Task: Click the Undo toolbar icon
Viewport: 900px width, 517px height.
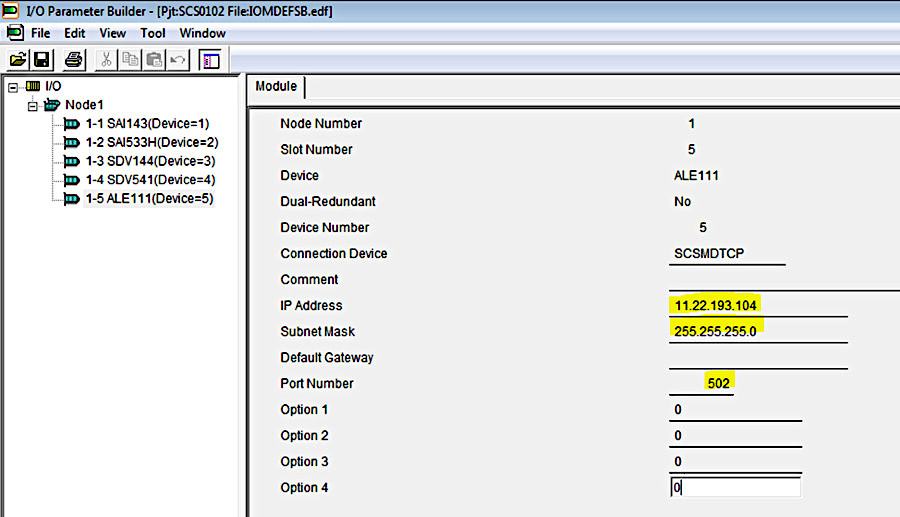Action: (177, 59)
